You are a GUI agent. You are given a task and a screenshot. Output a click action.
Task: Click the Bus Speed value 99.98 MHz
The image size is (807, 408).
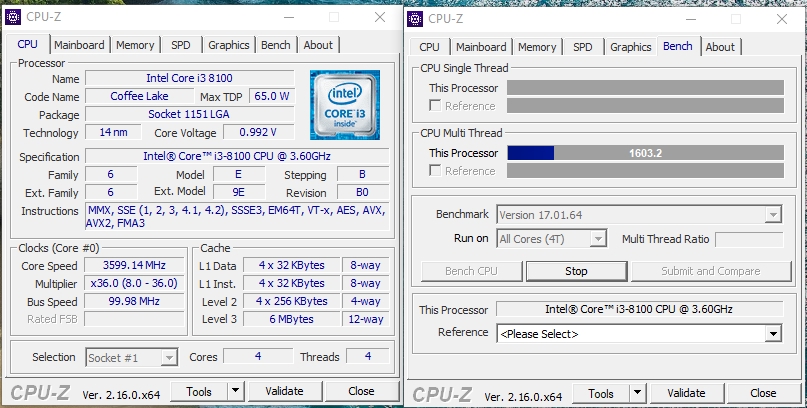(134, 301)
